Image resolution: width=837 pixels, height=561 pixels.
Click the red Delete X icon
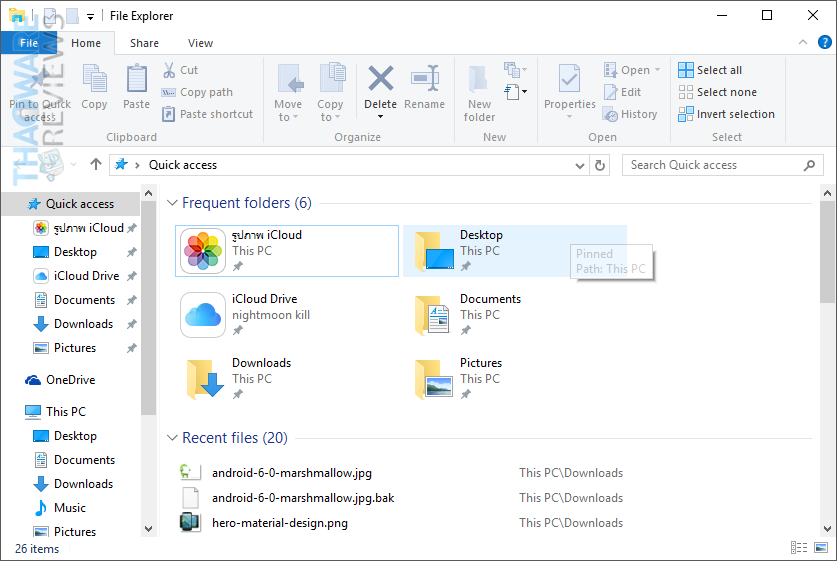coord(381,78)
